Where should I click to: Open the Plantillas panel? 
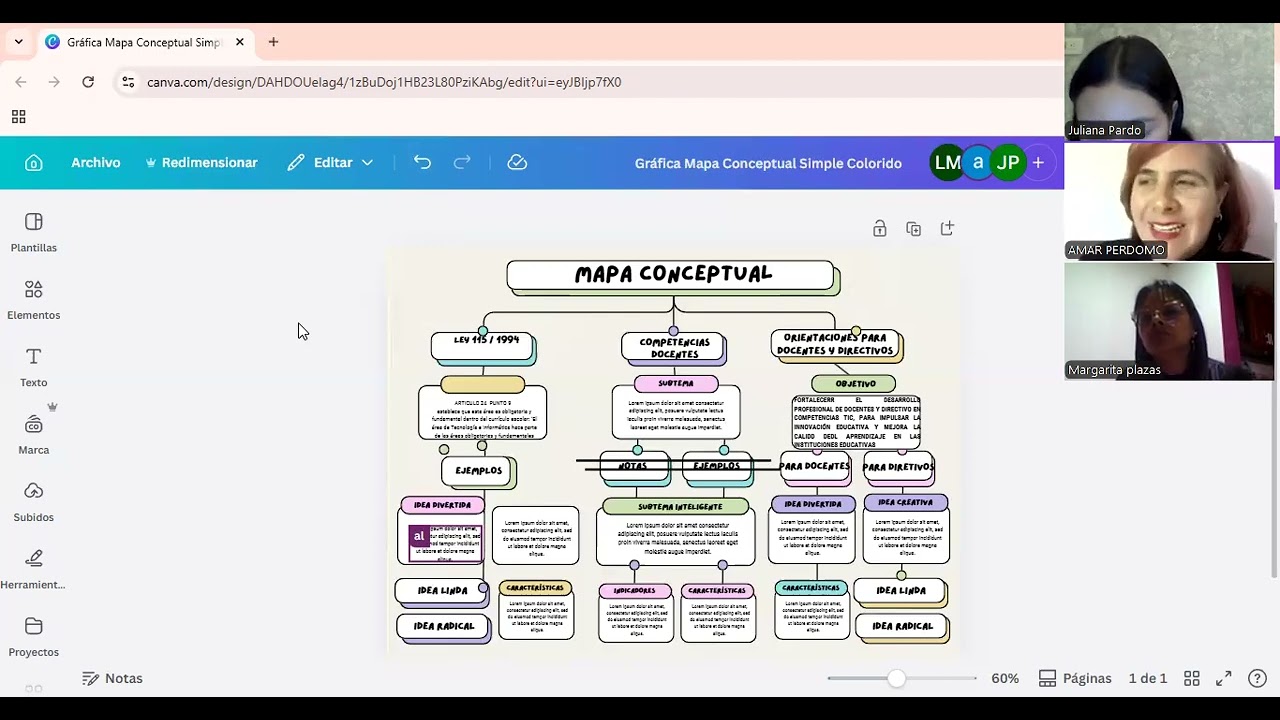(x=33, y=232)
